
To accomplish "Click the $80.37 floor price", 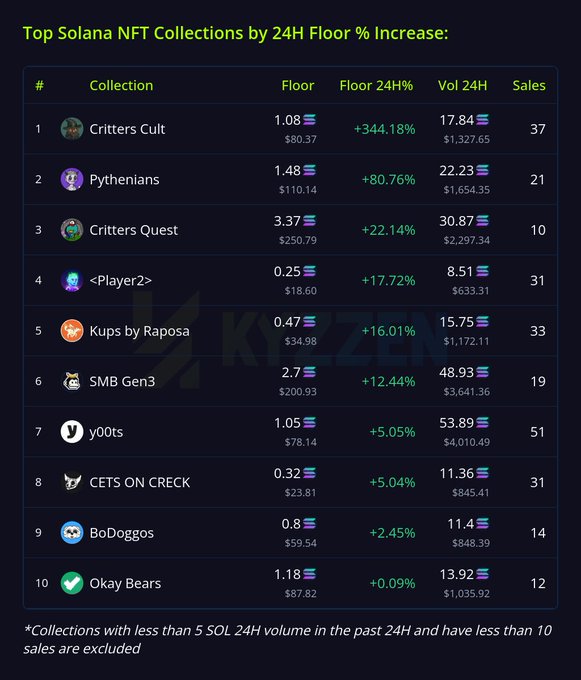I will [x=300, y=139].
